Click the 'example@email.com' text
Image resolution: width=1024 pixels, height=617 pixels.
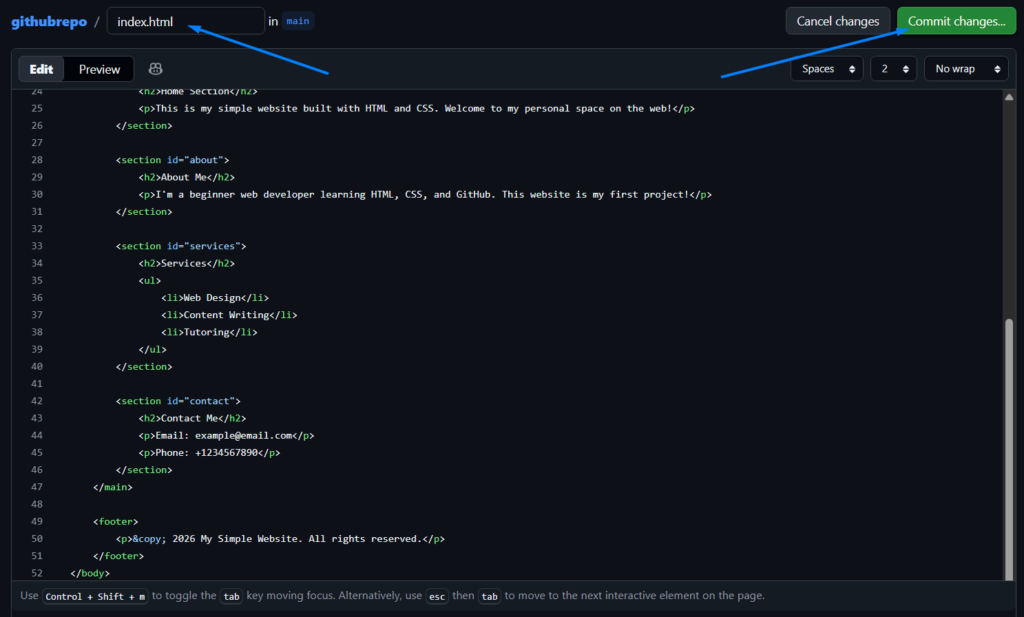click(x=243, y=435)
